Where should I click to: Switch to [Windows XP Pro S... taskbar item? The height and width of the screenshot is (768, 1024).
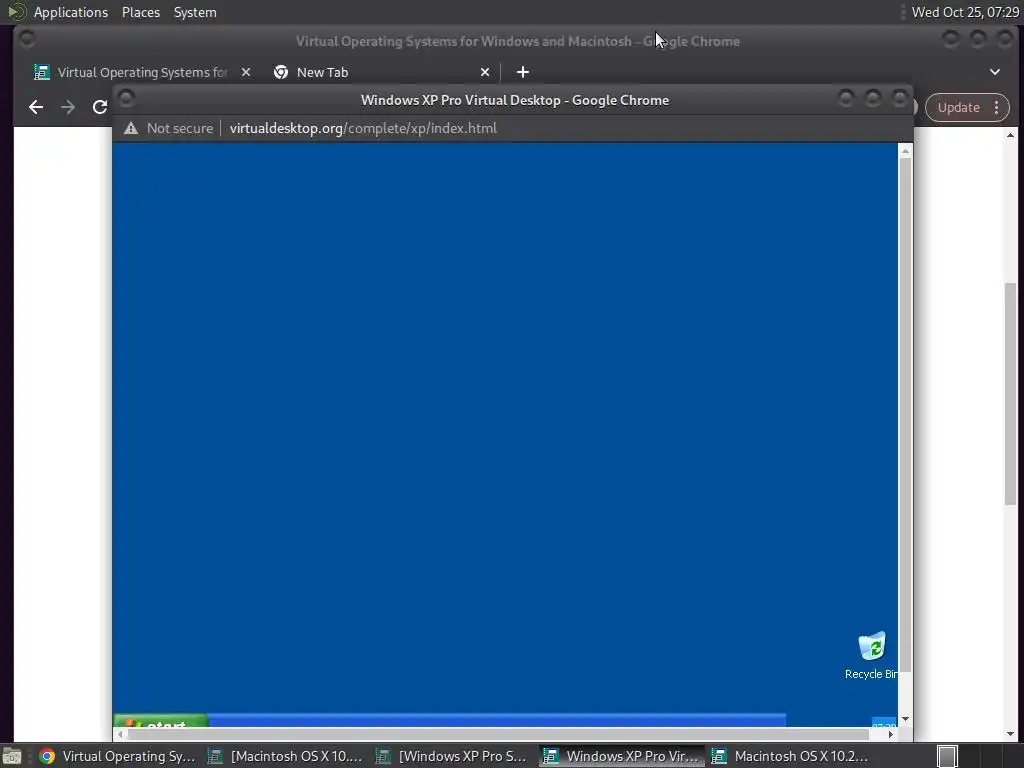point(453,756)
